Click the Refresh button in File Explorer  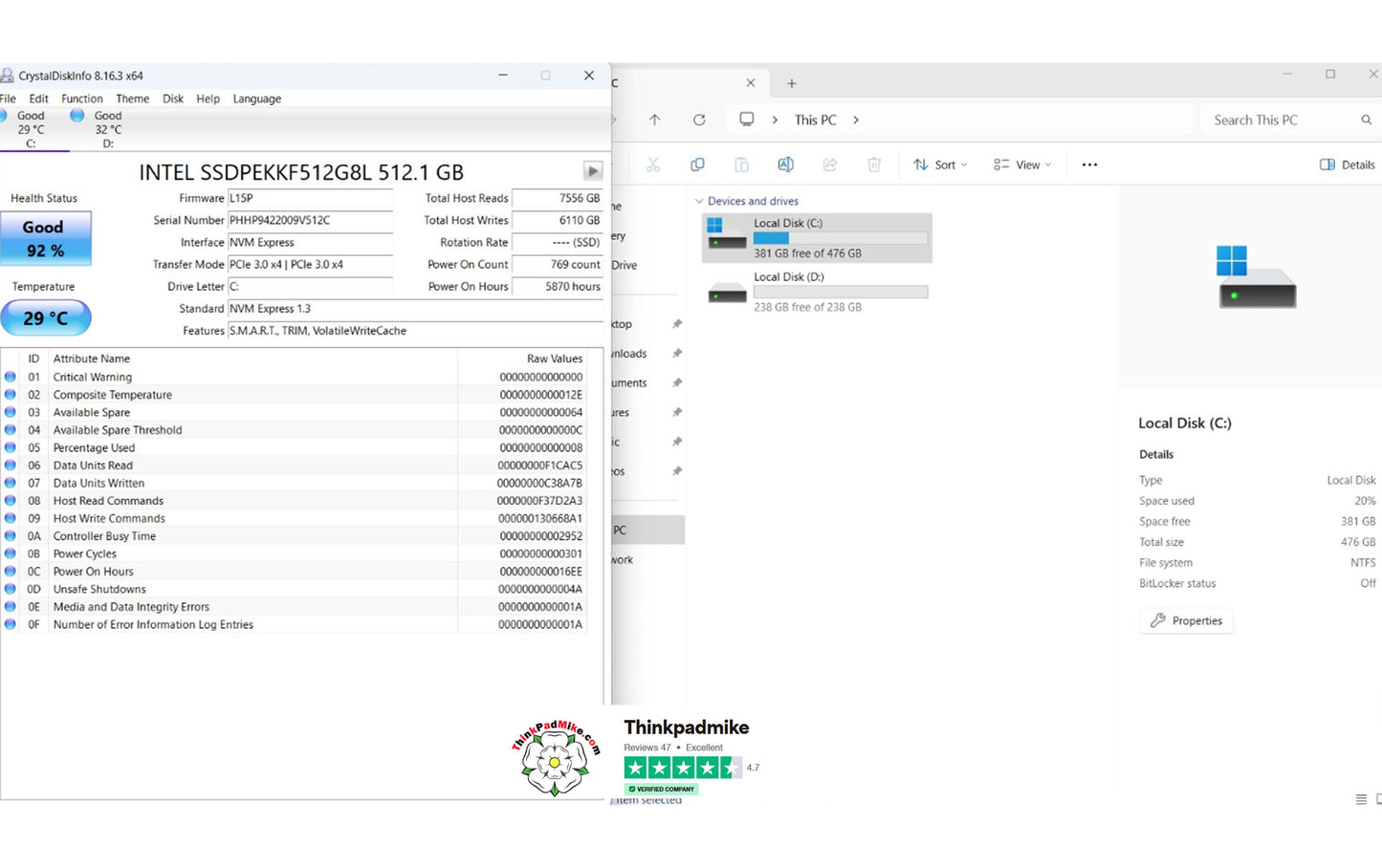pyautogui.click(x=699, y=119)
